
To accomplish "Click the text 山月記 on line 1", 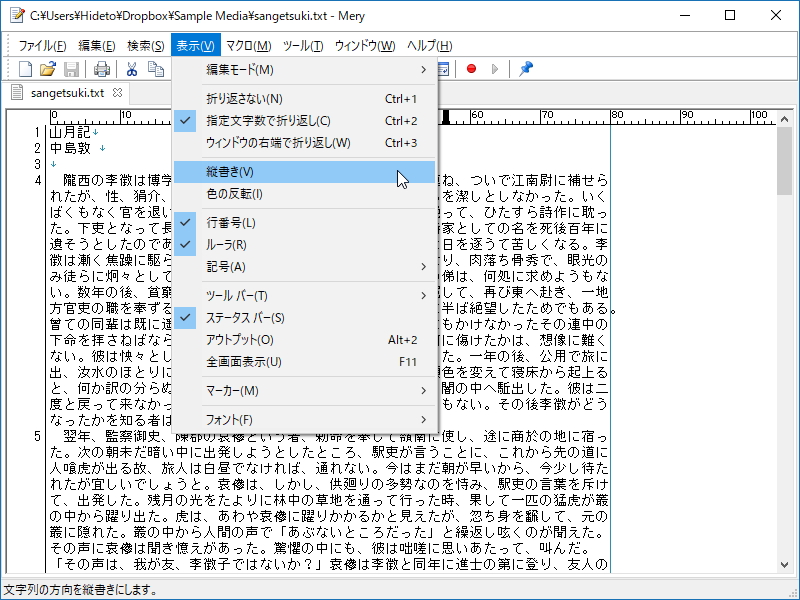I will coord(70,132).
